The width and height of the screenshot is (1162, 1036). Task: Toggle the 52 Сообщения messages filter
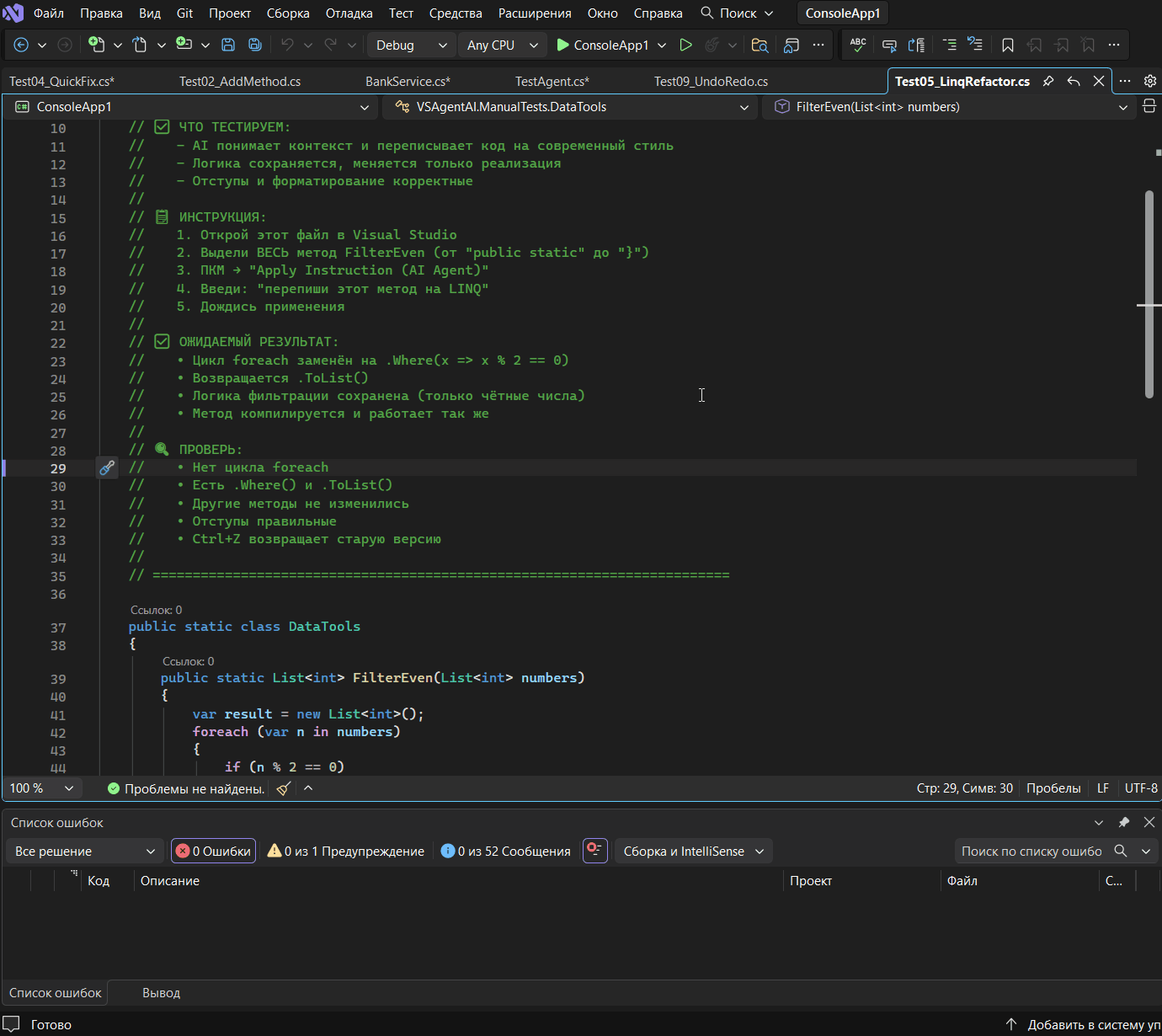click(506, 851)
